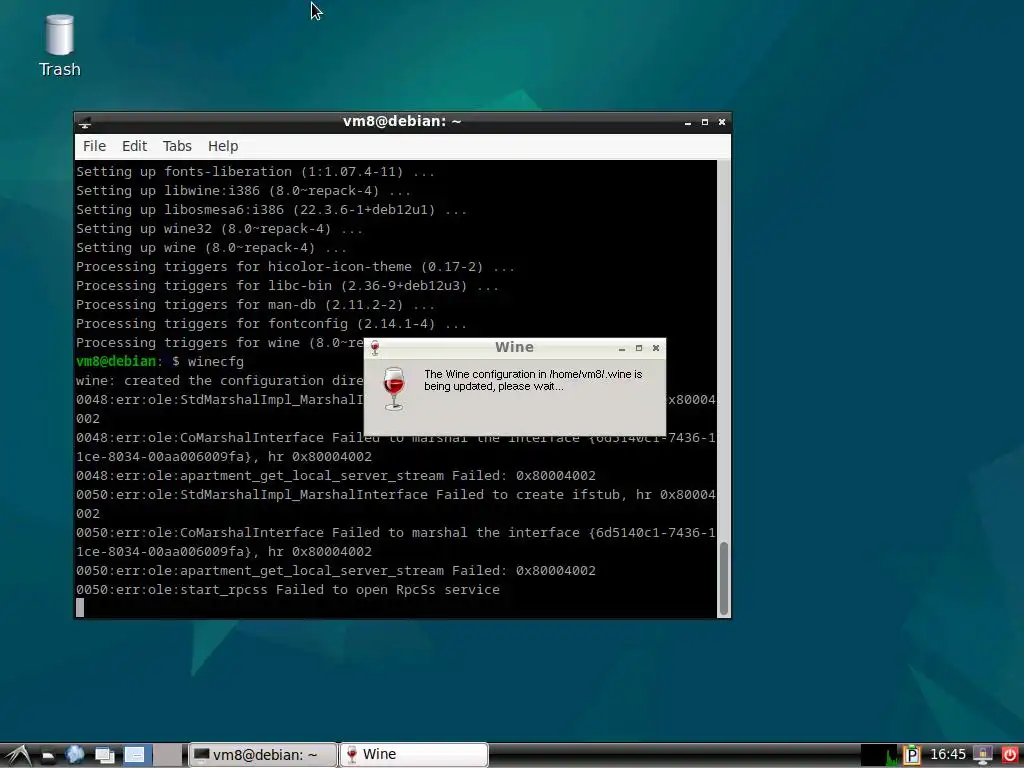Activate the vm8@debian terminal taskbar button
This screenshot has width=1024, height=768.
[263, 755]
